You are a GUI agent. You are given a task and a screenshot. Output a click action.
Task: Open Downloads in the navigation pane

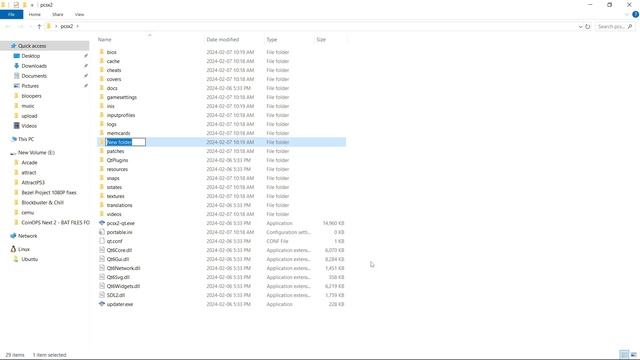tap(34, 66)
